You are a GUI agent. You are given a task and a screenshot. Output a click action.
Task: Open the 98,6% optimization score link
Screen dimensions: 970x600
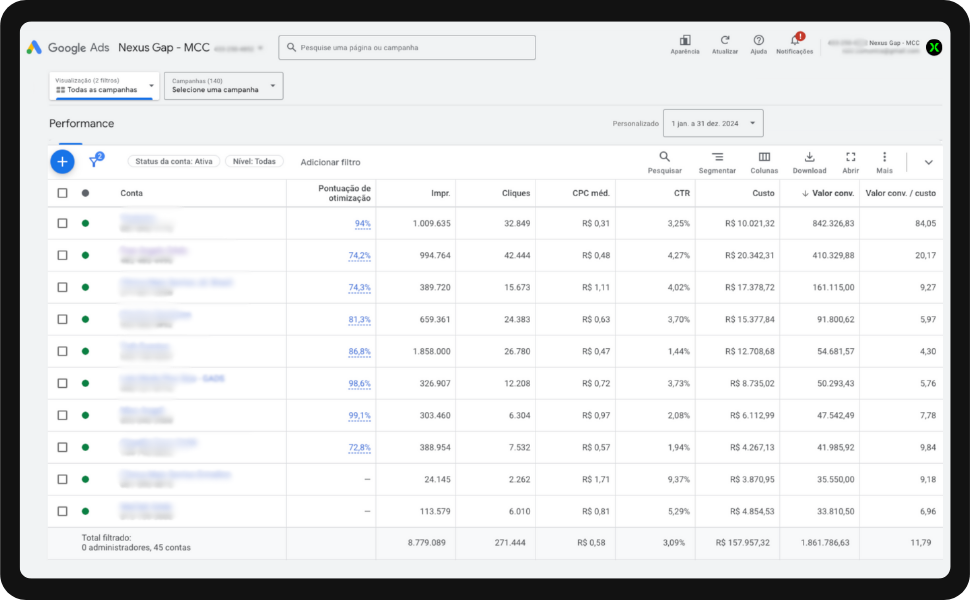point(359,384)
